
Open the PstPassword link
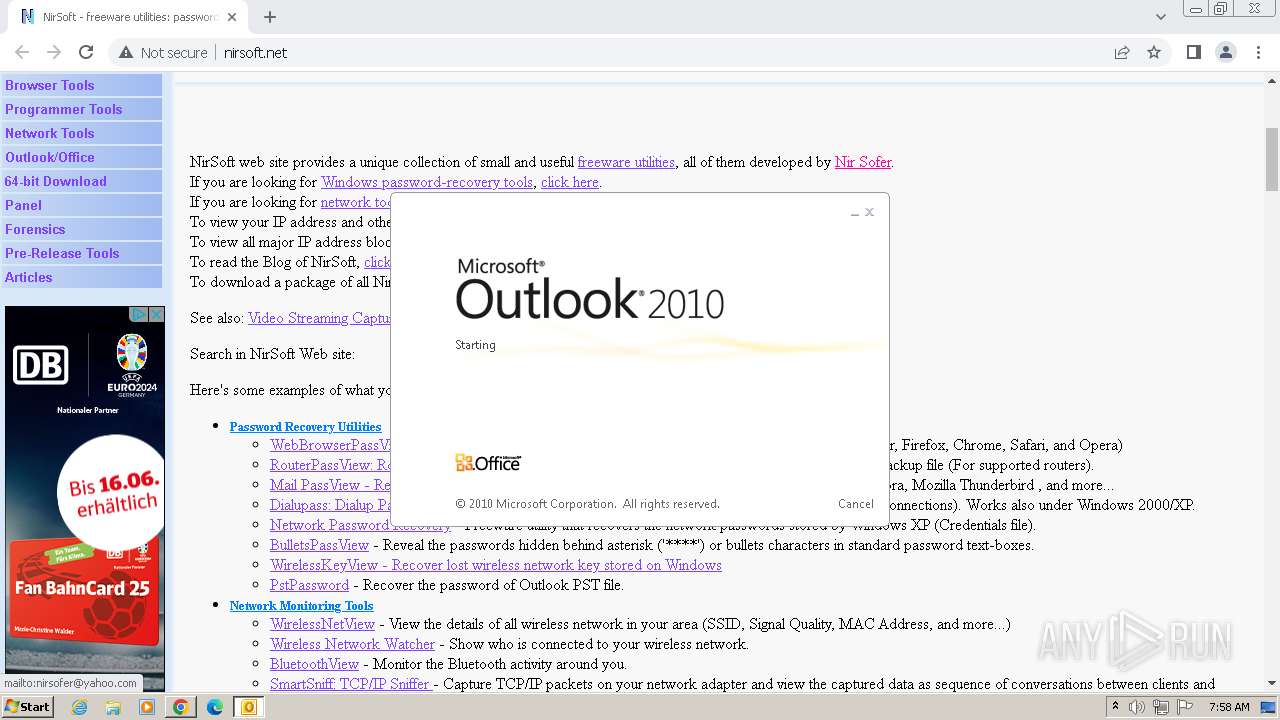pos(309,585)
